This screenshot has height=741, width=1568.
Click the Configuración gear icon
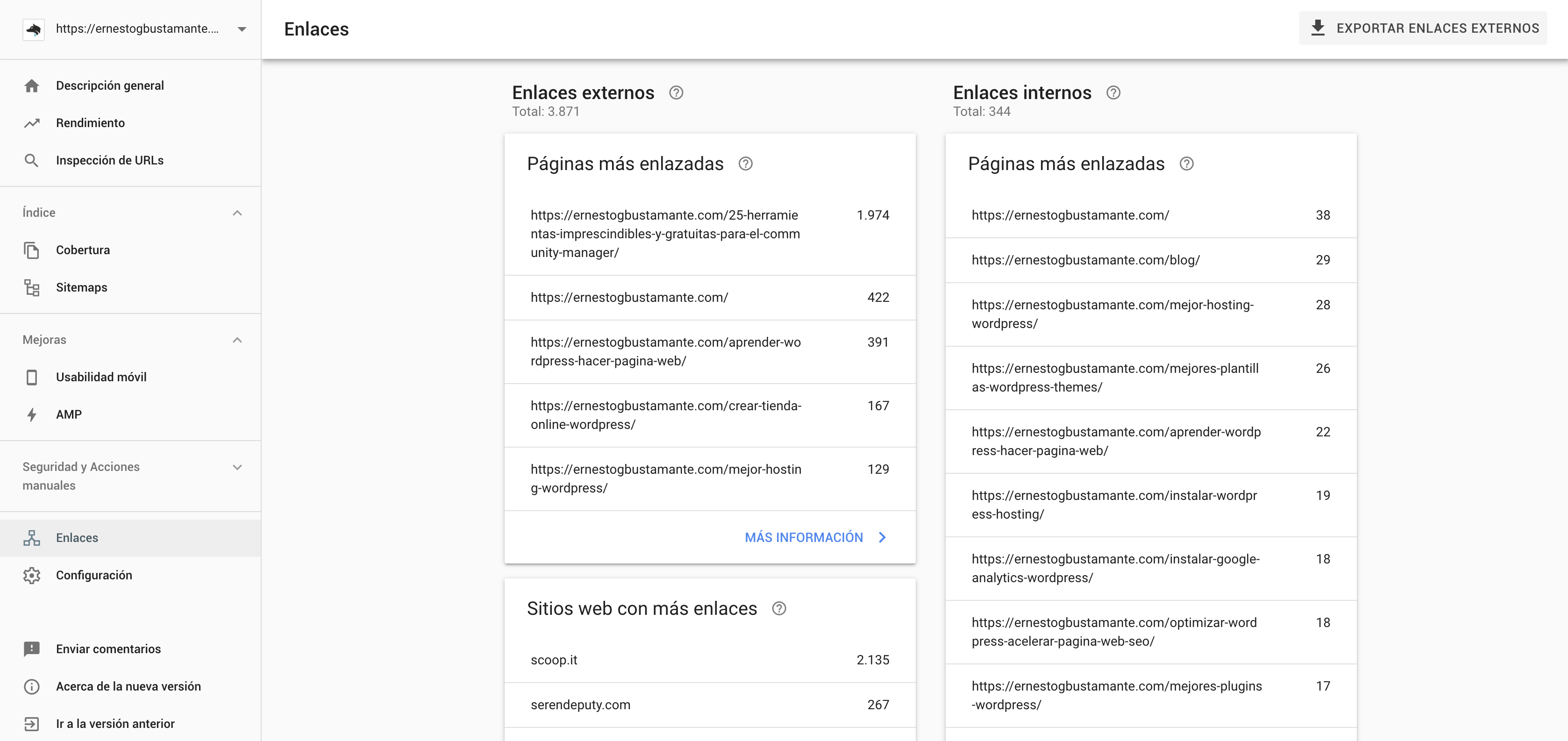(32, 576)
